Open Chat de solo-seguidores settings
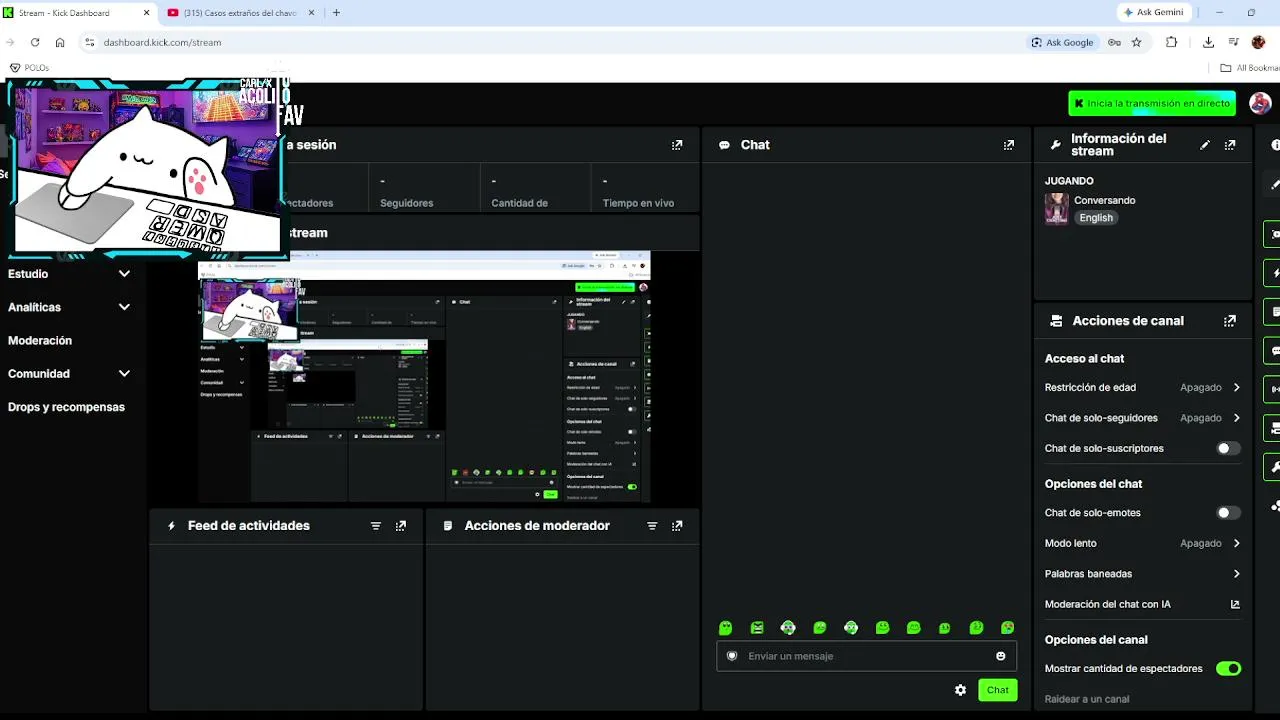The height and width of the screenshot is (720, 1280). (1142, 418)
